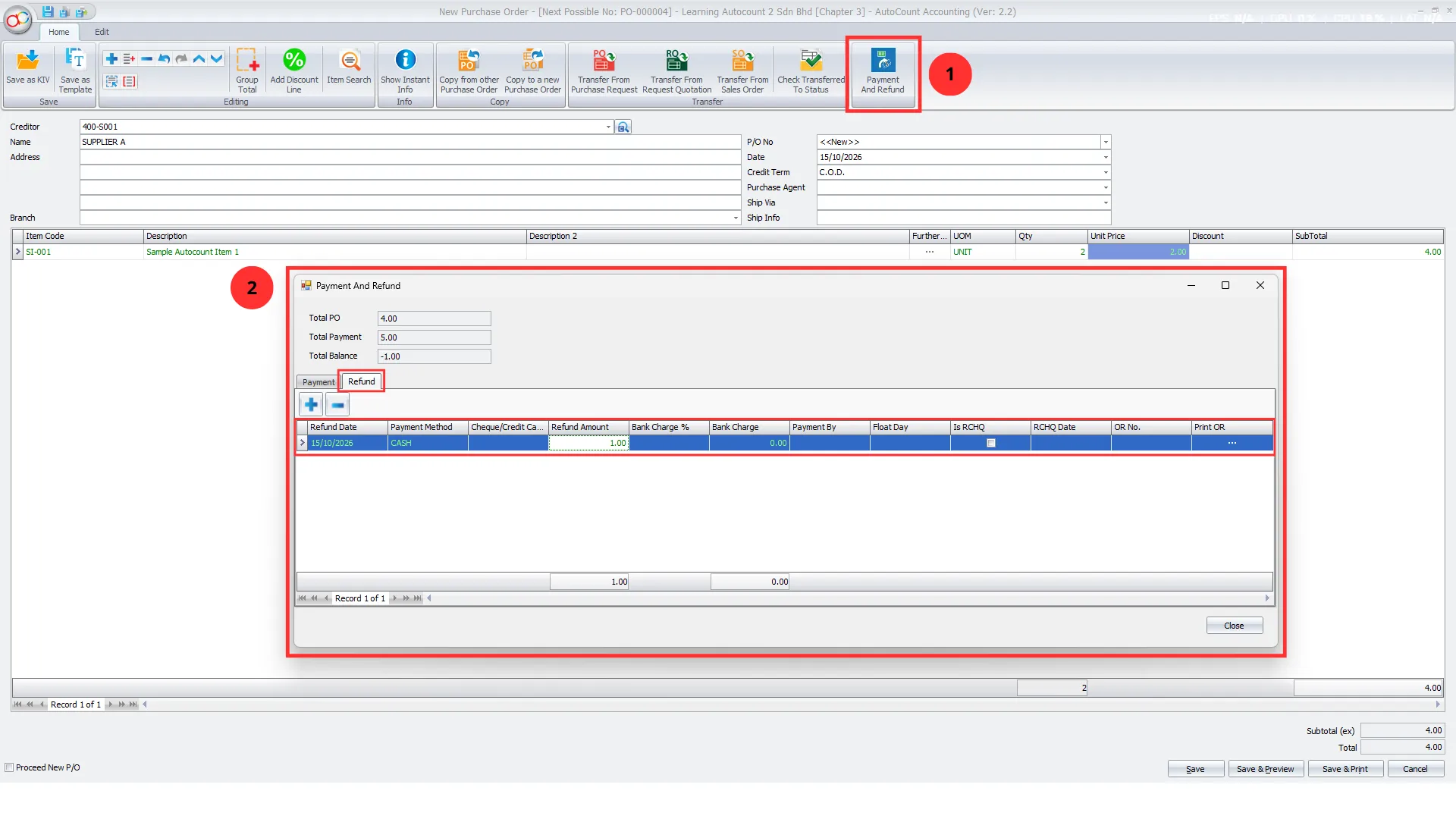Switch to the Edit ribbon tab
1456x819 pixels.
click(102, 32)
